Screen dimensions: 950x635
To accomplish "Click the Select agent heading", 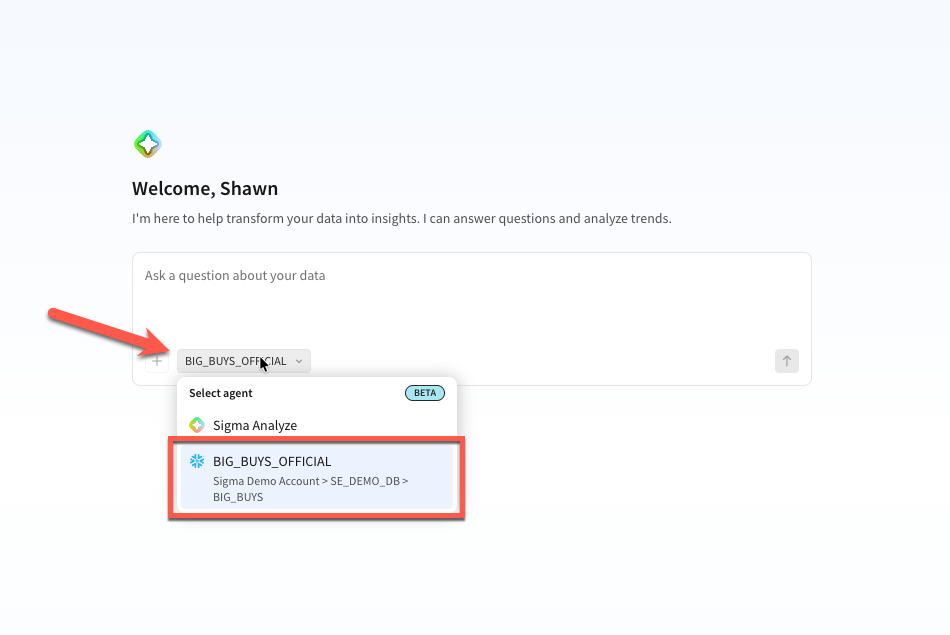I will (x=221, y=393).
